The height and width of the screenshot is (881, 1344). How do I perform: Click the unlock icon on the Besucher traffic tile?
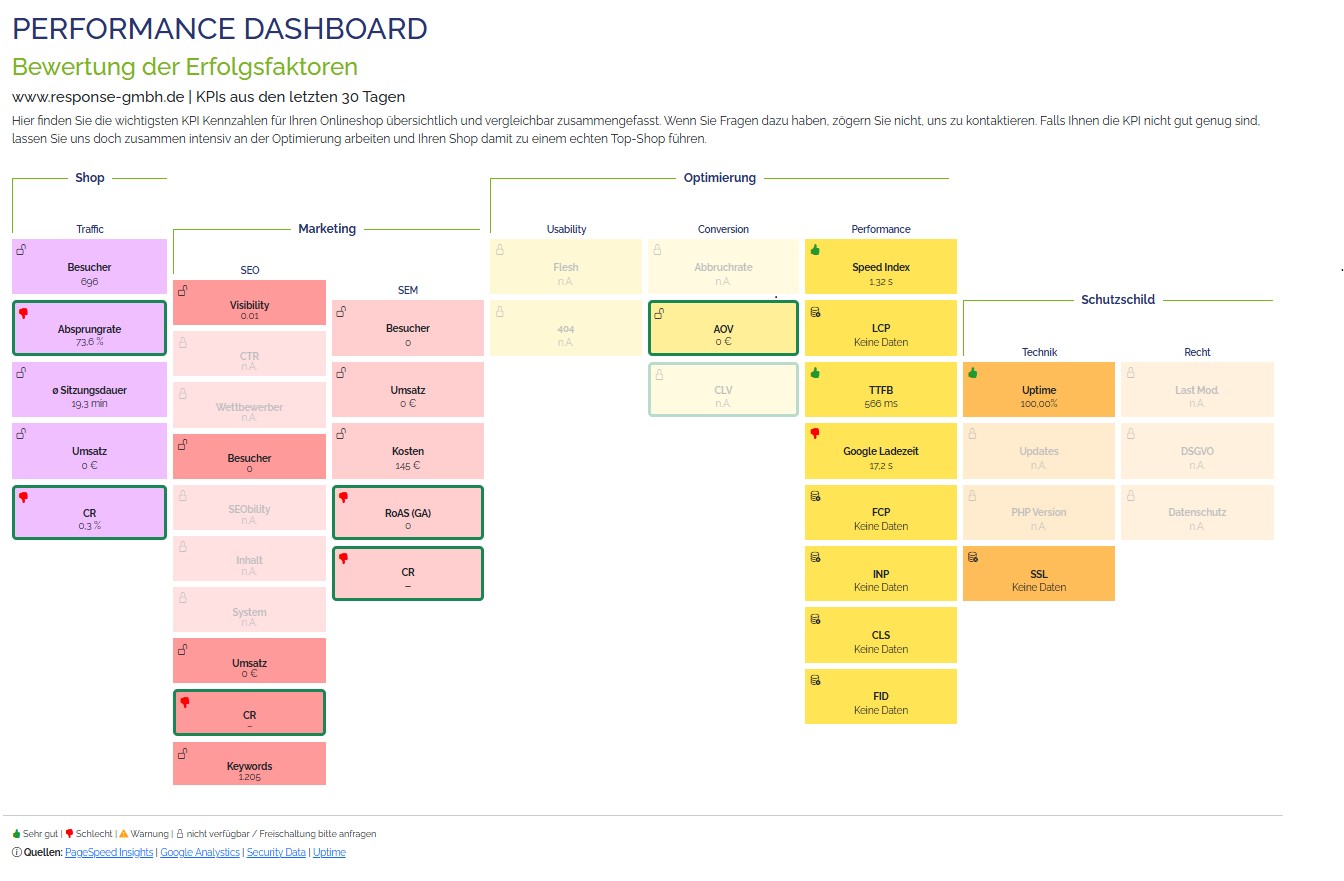[x=22, y=251]
